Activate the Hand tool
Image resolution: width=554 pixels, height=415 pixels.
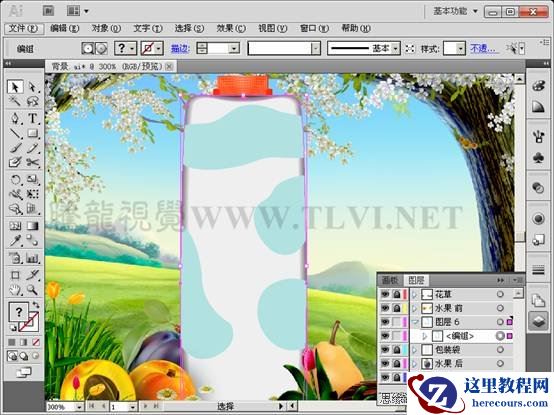[x=15, y=290]
